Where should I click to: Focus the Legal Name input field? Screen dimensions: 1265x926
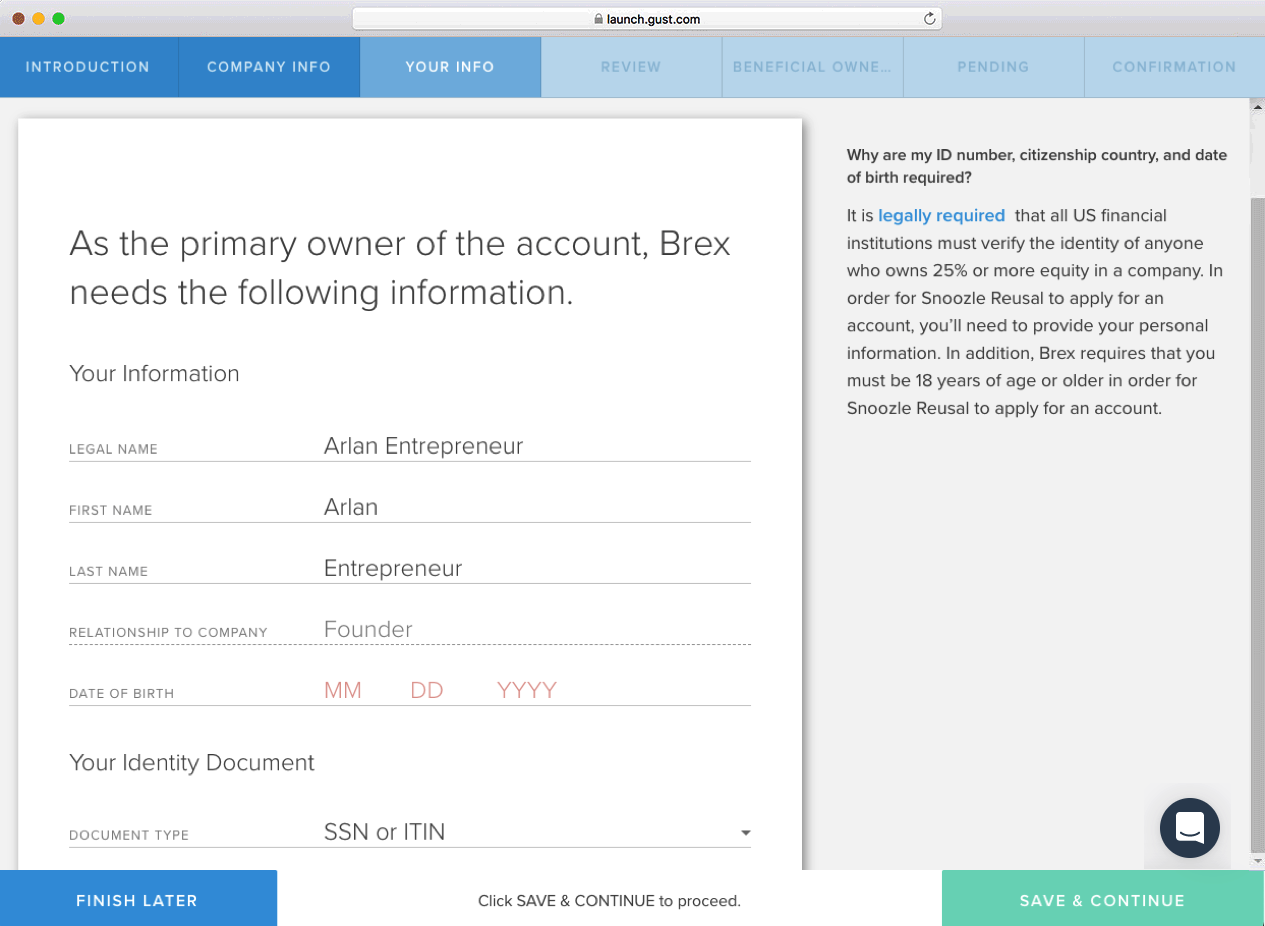[x=535, y=446]
